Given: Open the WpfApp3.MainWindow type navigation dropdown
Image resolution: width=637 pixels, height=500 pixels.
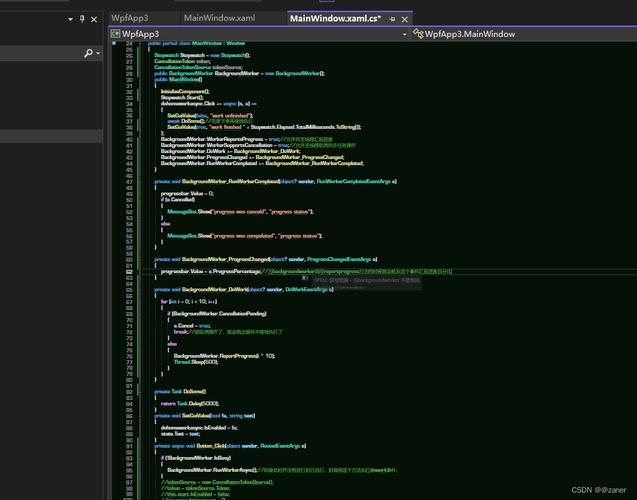Looking at the screenshot, I should pos(524,34).
